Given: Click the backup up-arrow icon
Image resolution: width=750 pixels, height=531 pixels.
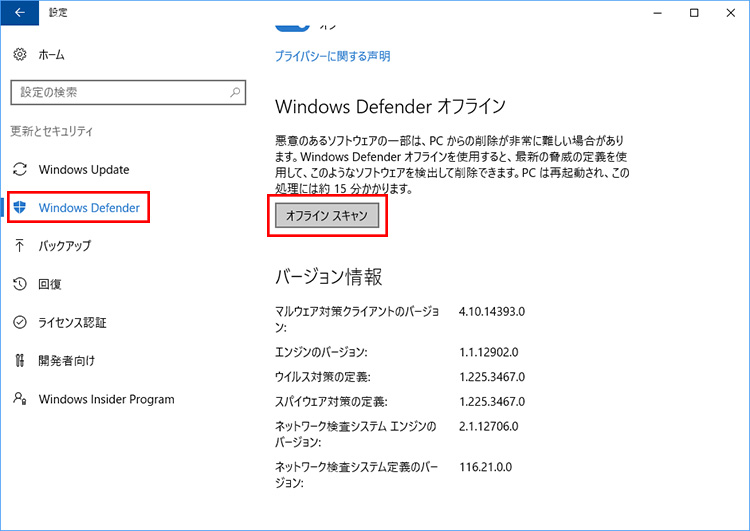Looking at the screenshot, I should click(x=19, y=246).
